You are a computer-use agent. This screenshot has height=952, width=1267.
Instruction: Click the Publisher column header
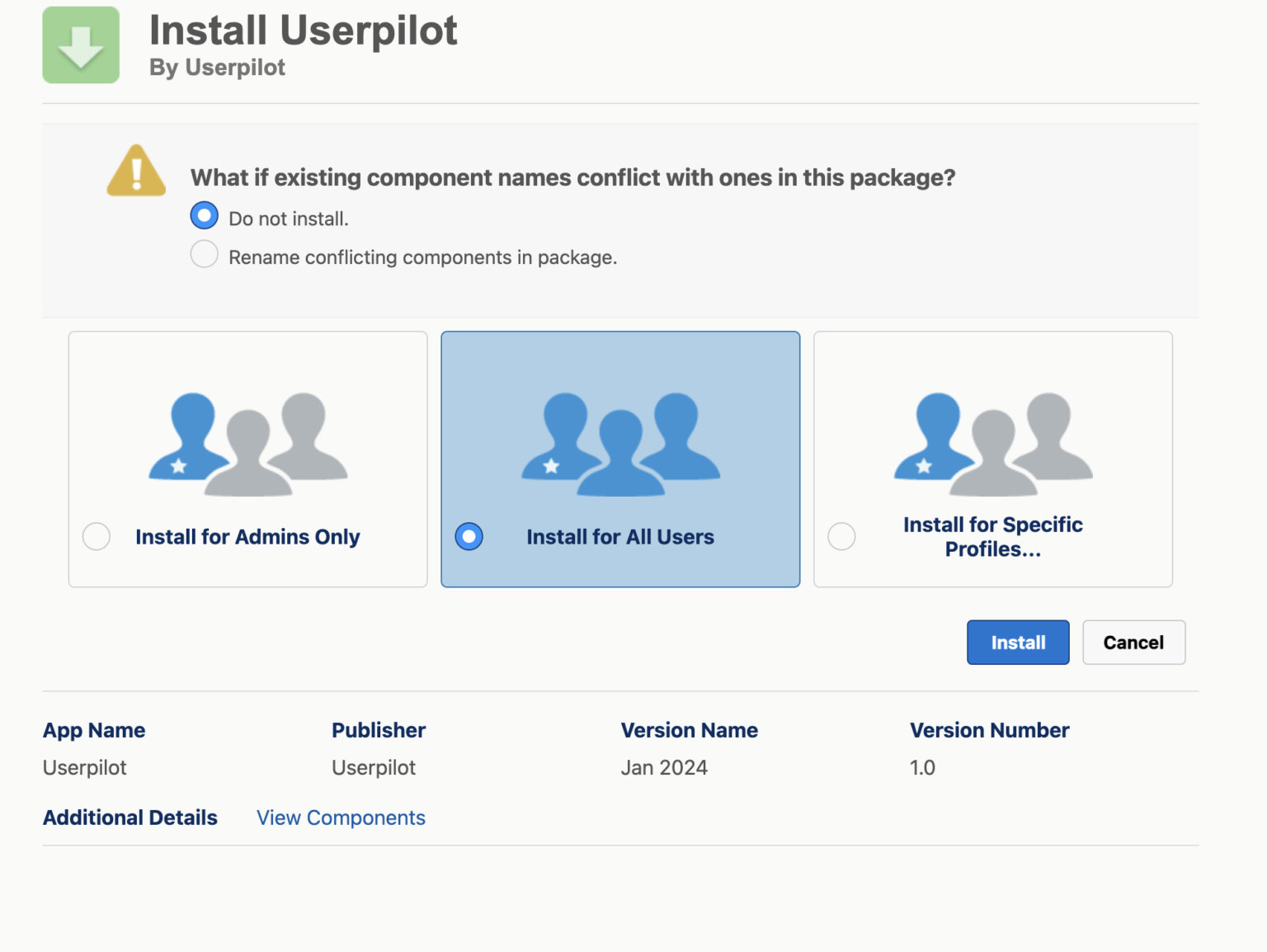pos(379,730)
